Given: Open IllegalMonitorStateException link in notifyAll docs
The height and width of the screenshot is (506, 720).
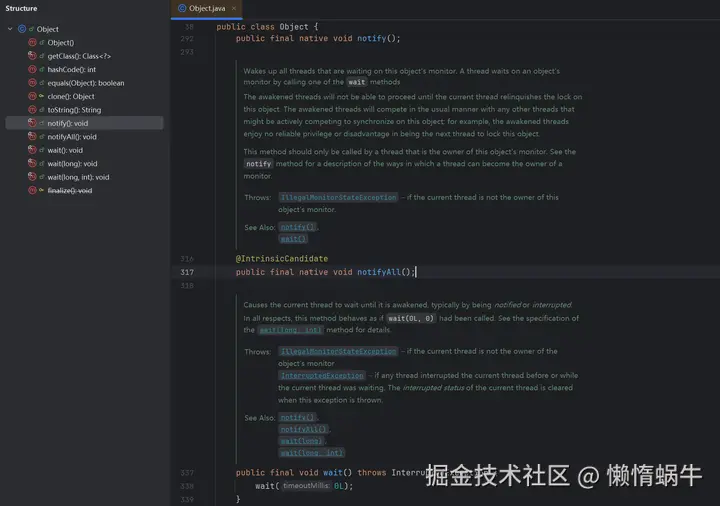Looking at the screenshot, I should point(338,197).
